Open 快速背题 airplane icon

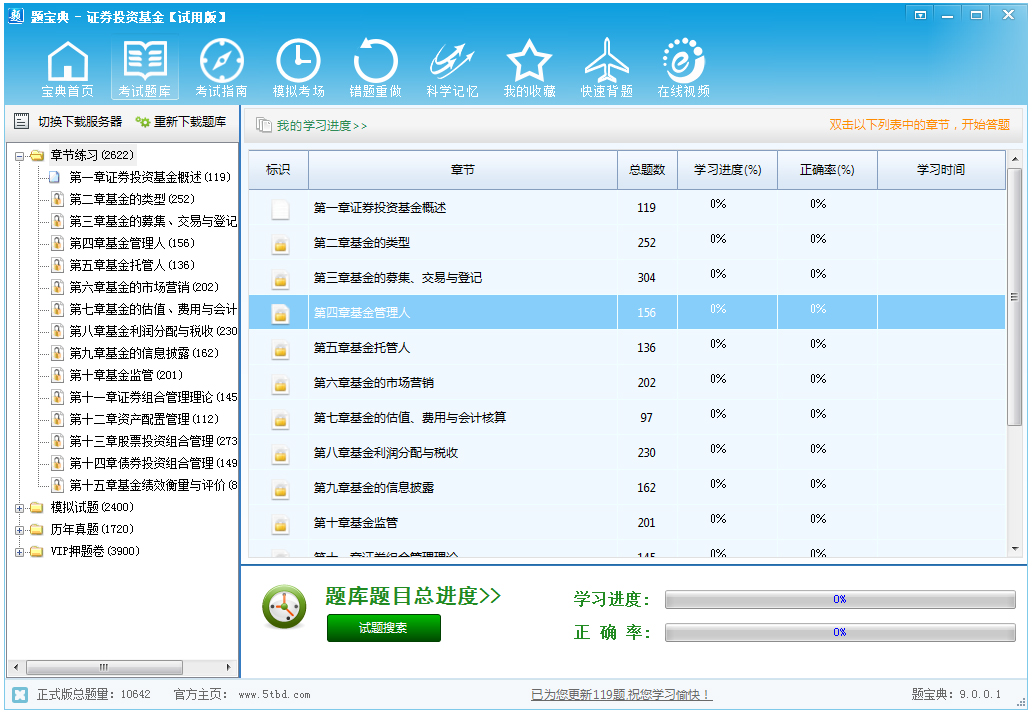tap(607, 68)
